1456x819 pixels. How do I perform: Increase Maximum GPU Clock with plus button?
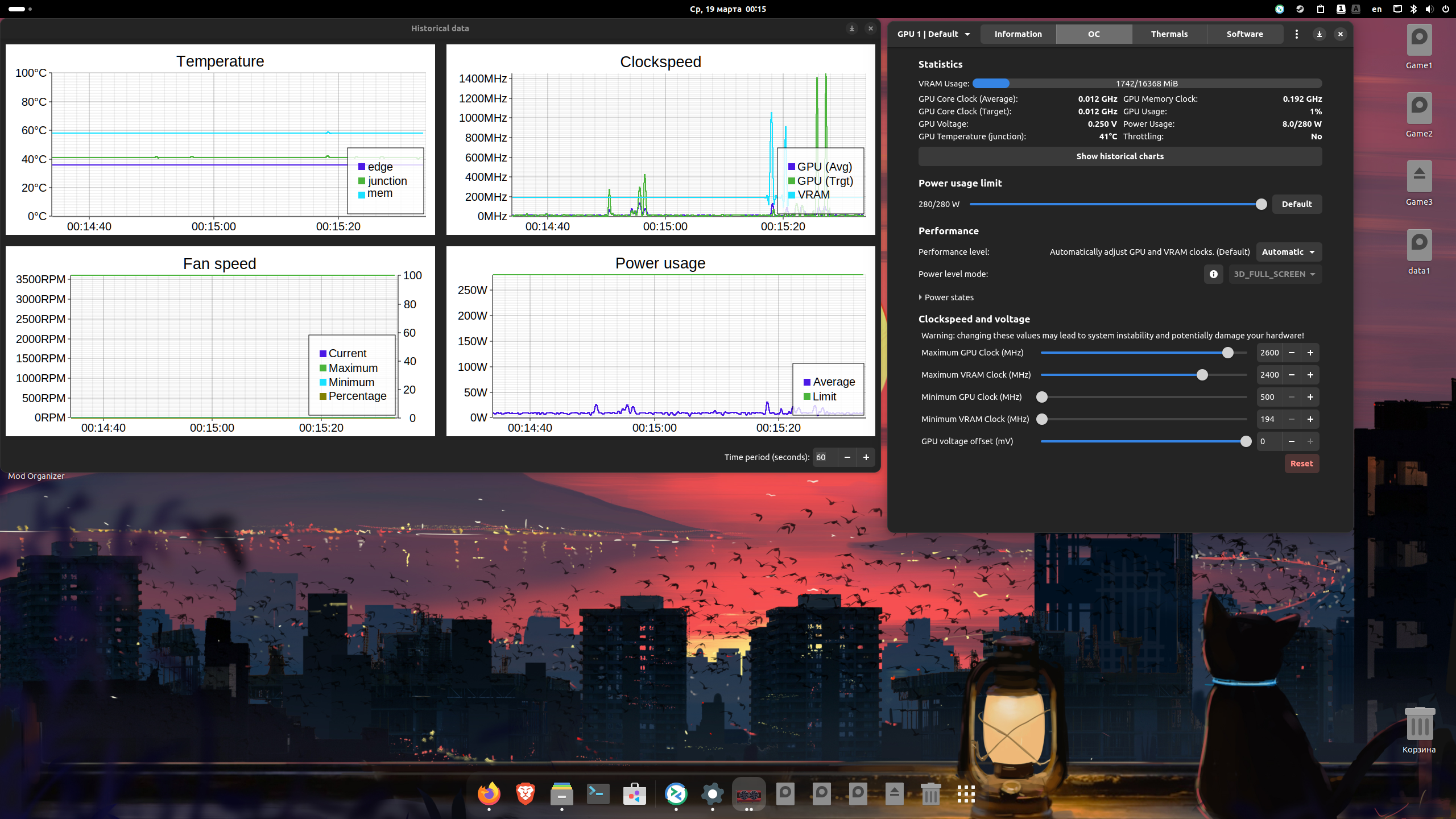pos(1310,353)
